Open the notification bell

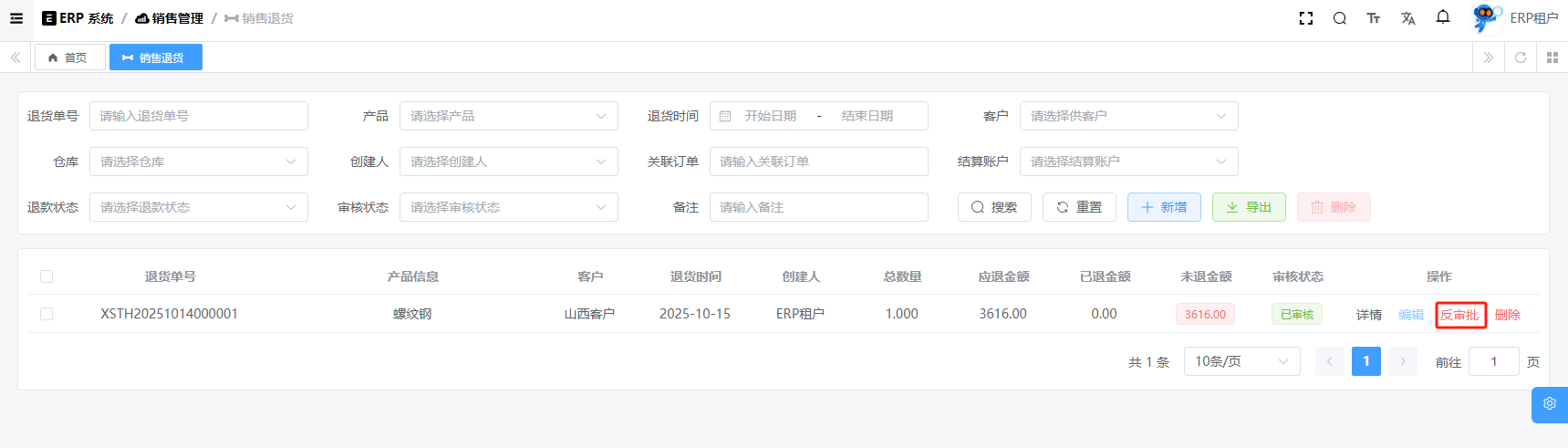pos(1443,17)
